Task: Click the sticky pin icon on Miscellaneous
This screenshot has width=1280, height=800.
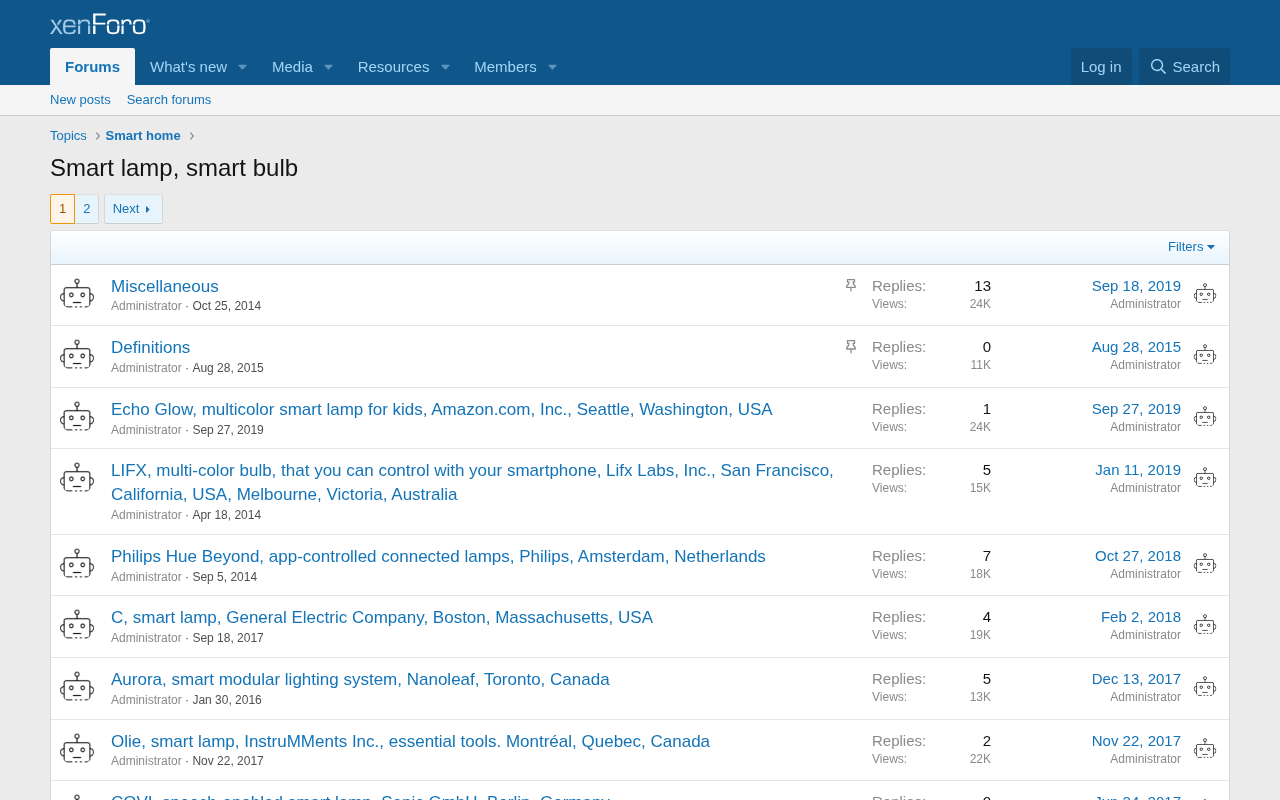Action: 851,285
